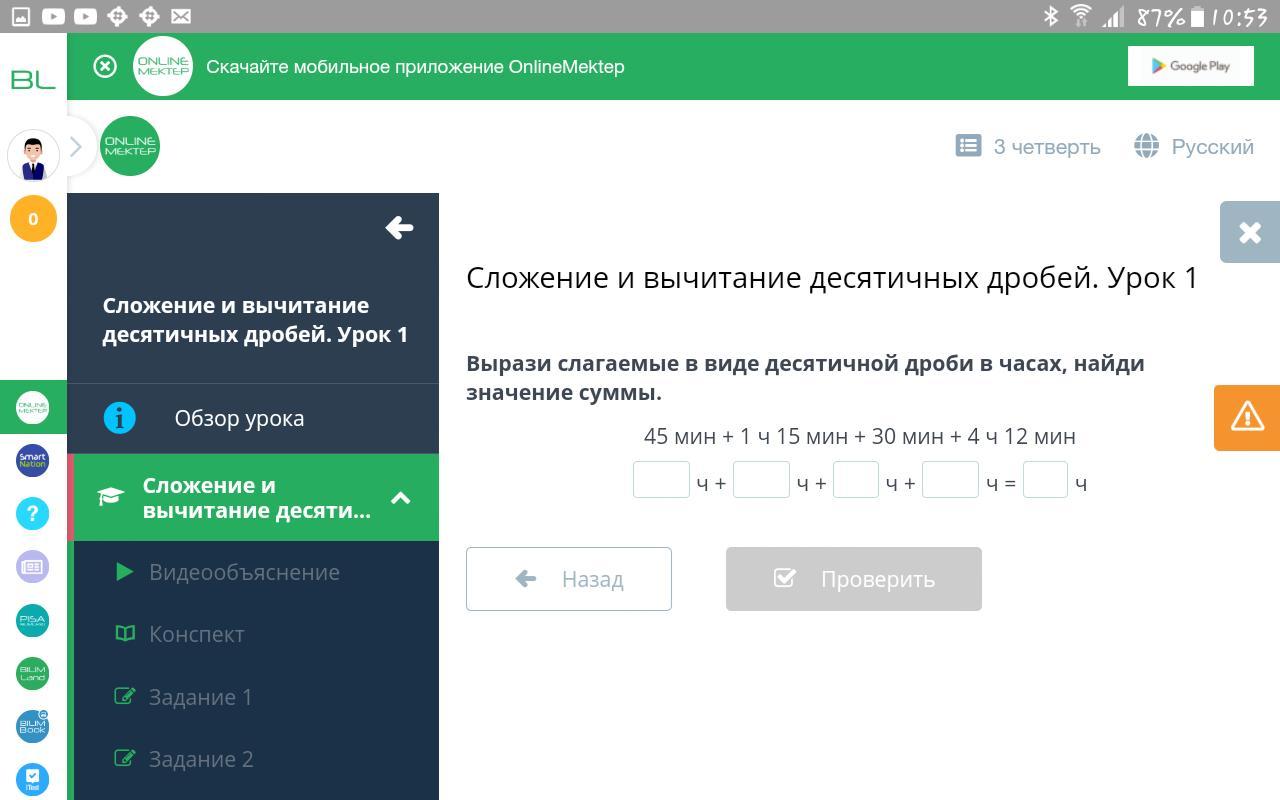1280x800 pixels.
Task: Tap the Bluetooth icon in the status bar
Action: coord(1051,16)
